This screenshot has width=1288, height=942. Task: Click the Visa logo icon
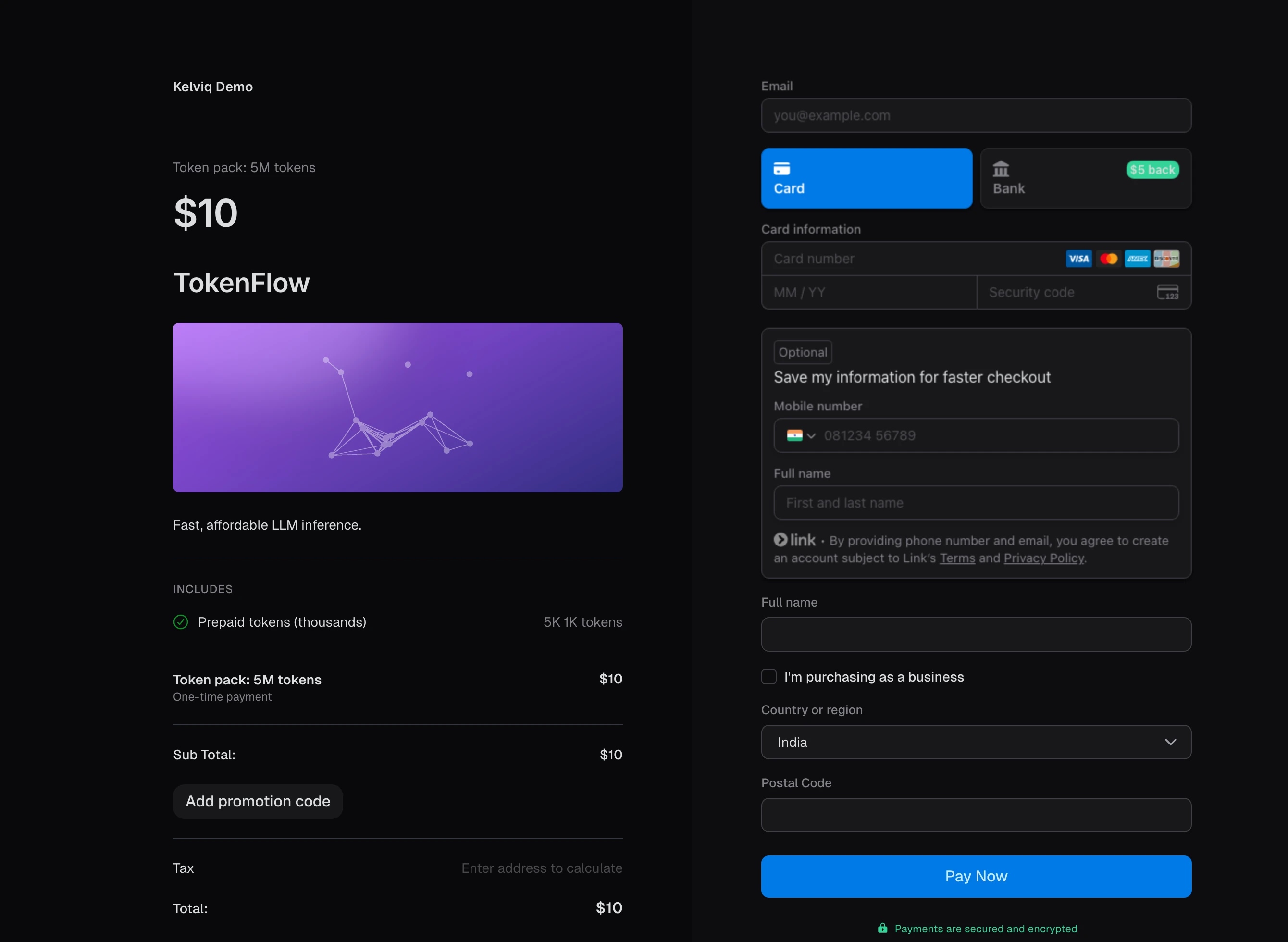1078,258
